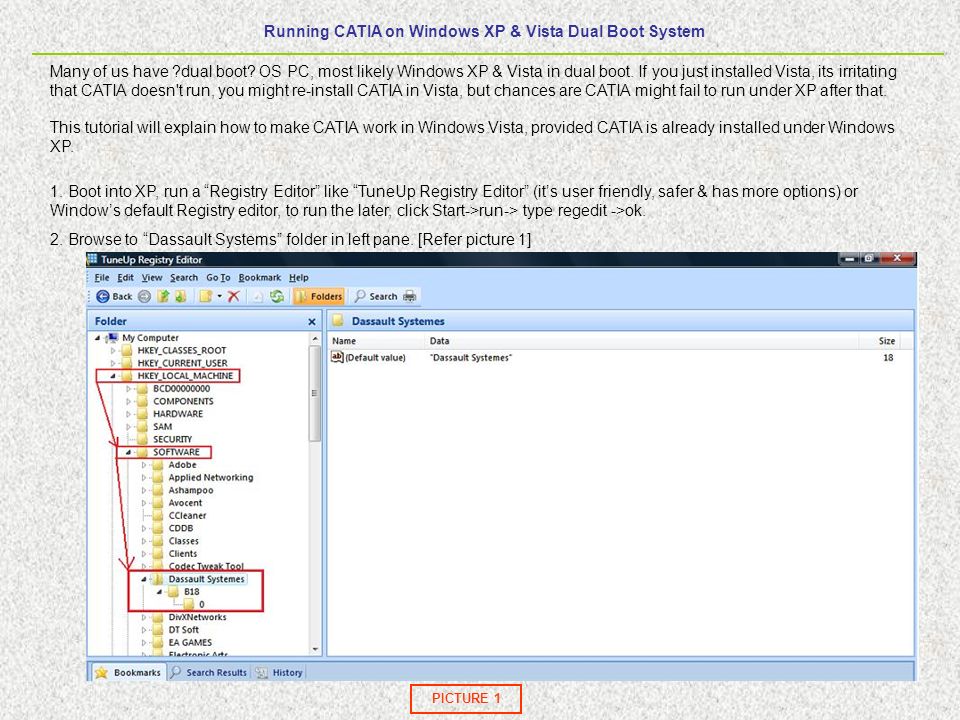960x720 pixels.
Task: Click the folder-up green arrow toolbar icon
Action: [163, 297]
